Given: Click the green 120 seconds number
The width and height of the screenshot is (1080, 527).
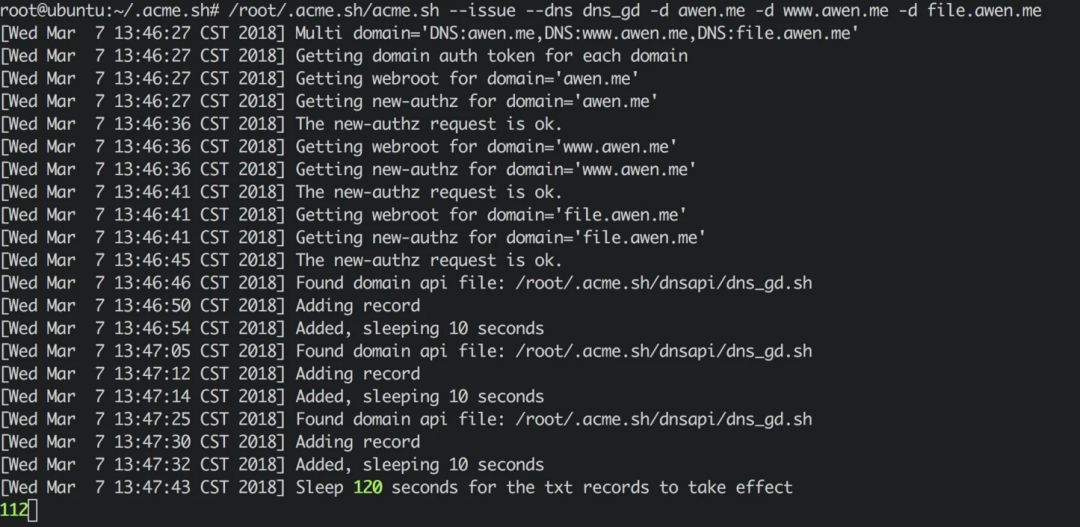Looking at the screenshot, I should (369, 487).
